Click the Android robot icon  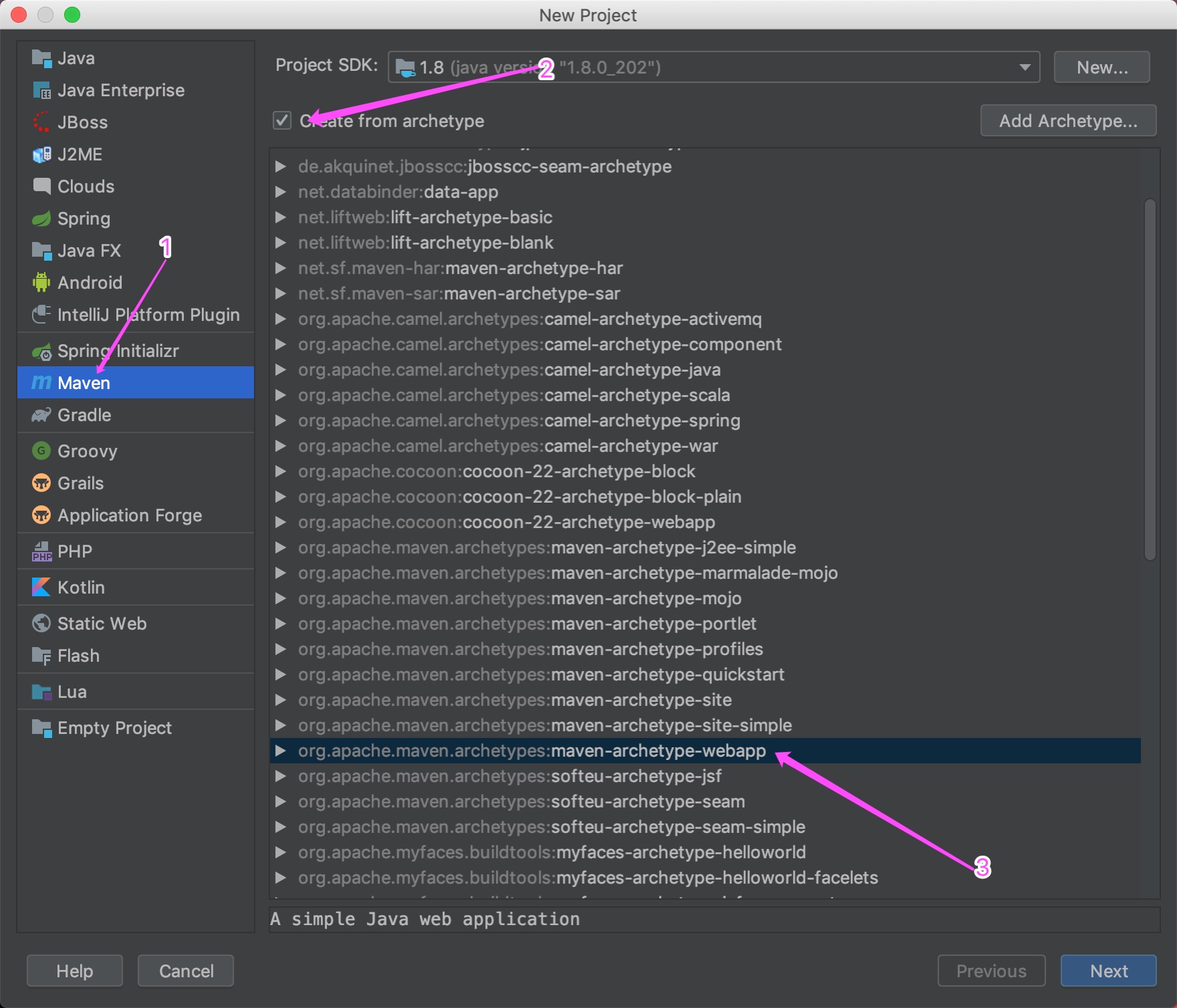point(41,283)
